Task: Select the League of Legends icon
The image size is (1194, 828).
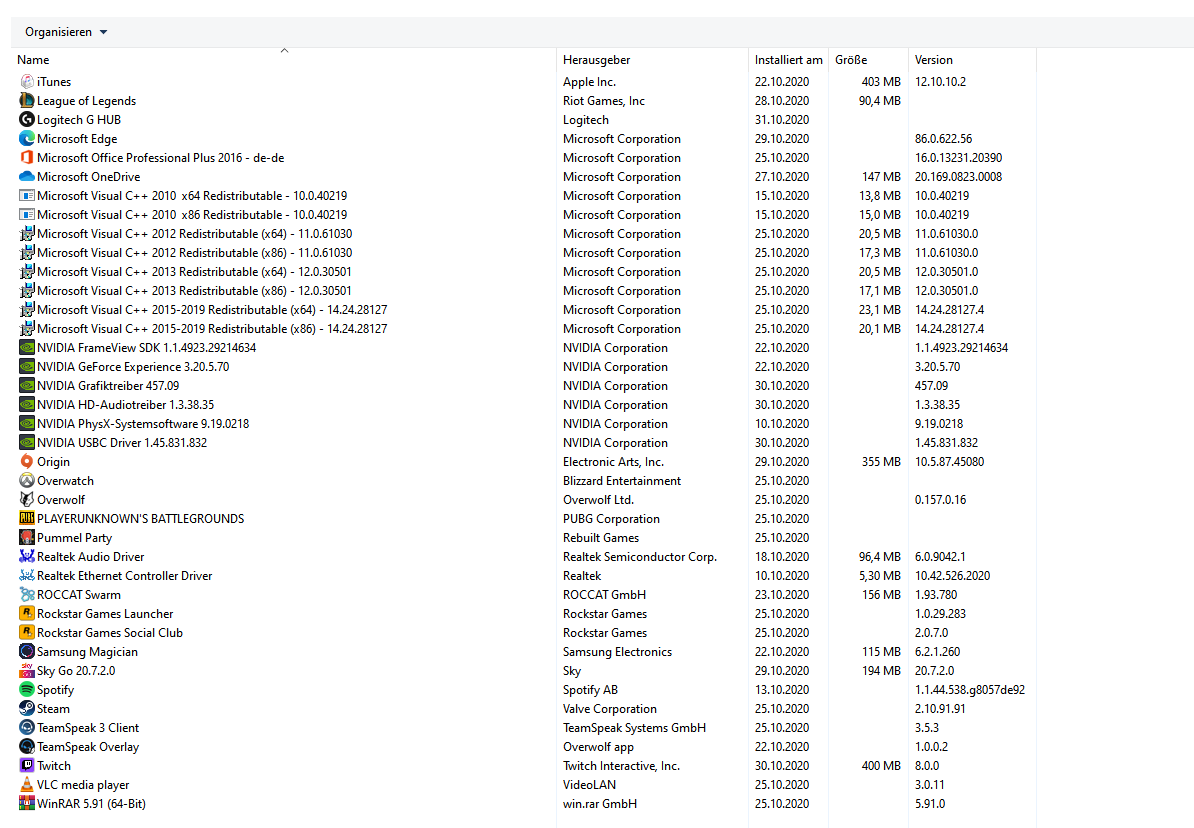Action: pos(27,101)
